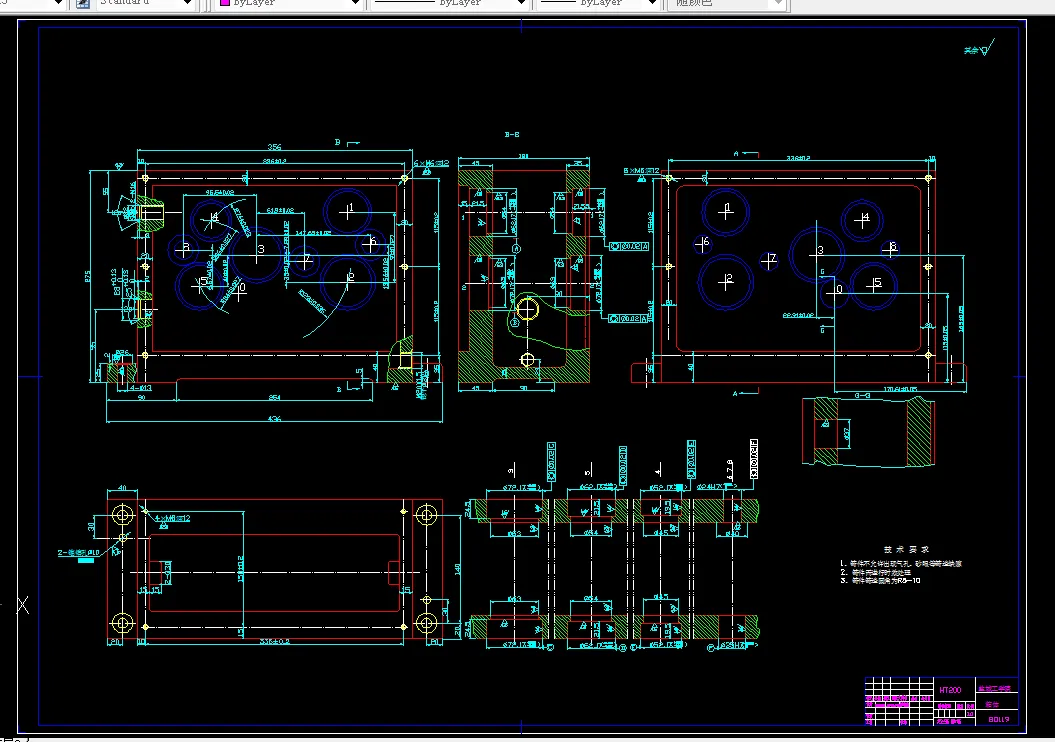Select the 434 overall length dimension
The width and height of the screenshot is (1055, 742).
point(275,418)
